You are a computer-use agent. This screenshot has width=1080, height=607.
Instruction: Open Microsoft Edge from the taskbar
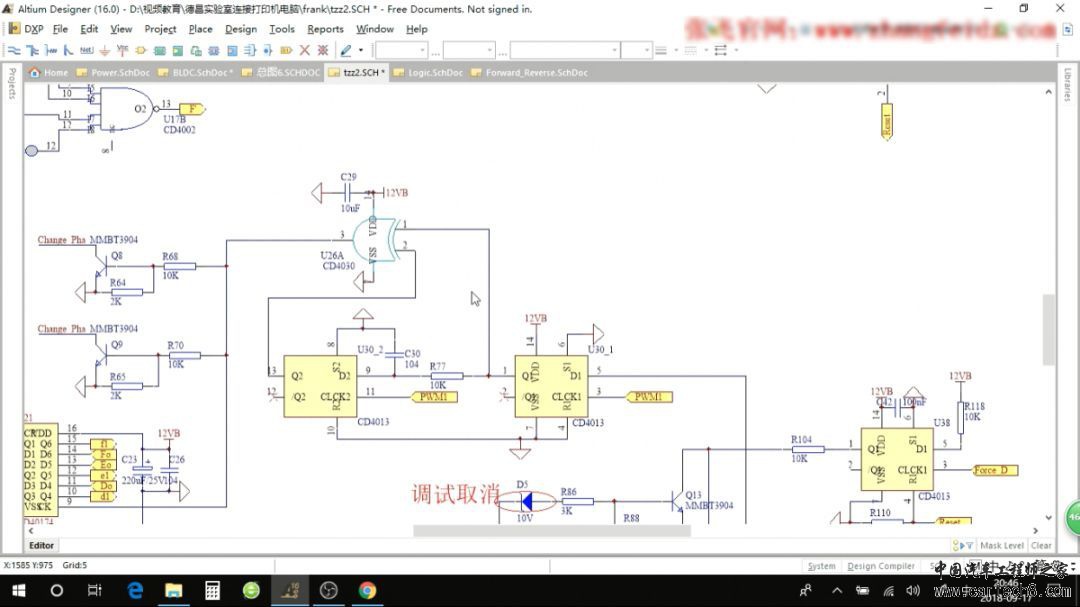click(x=135, y=590)
